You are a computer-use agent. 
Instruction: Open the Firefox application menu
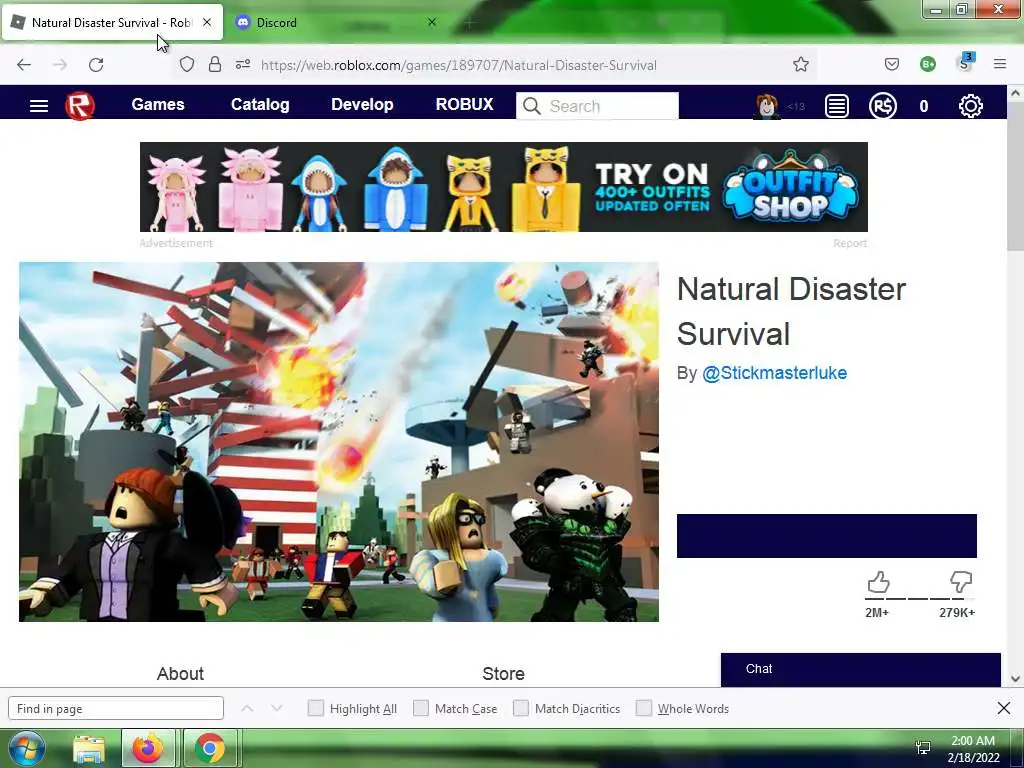(x=1000, y=64)
